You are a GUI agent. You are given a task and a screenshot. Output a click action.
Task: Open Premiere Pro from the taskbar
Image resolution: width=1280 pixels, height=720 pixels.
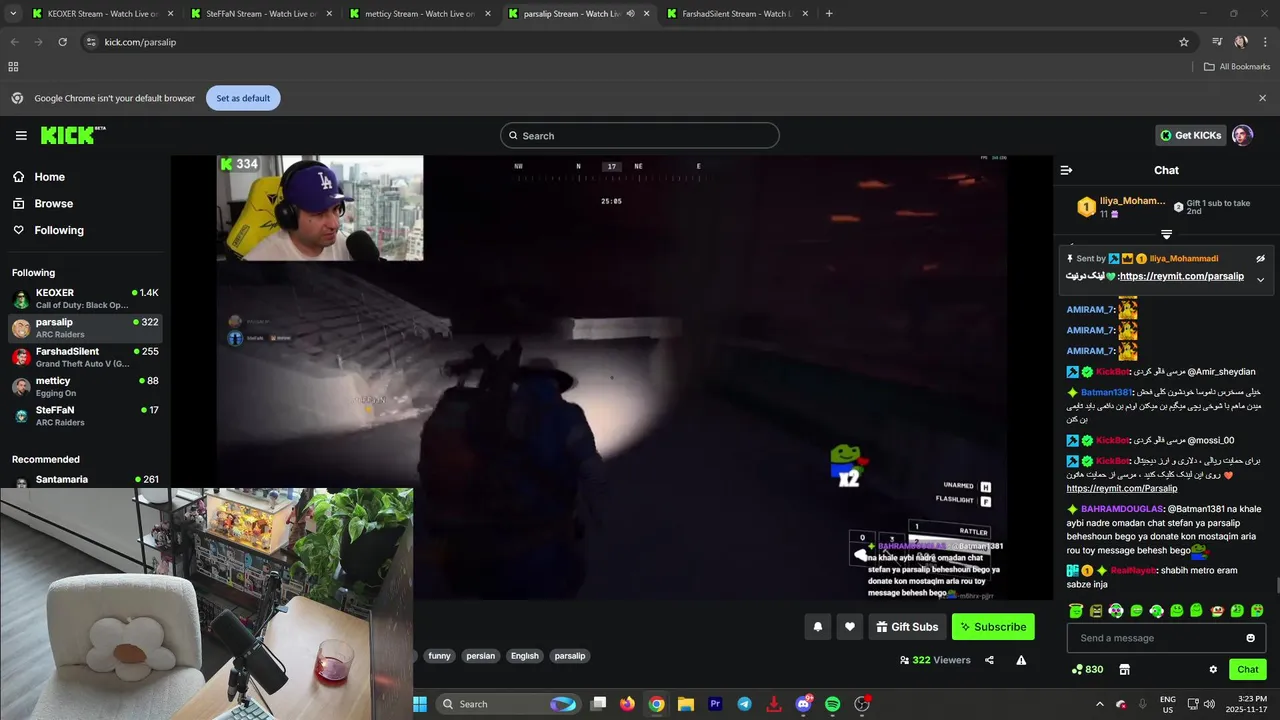[715, 704]
